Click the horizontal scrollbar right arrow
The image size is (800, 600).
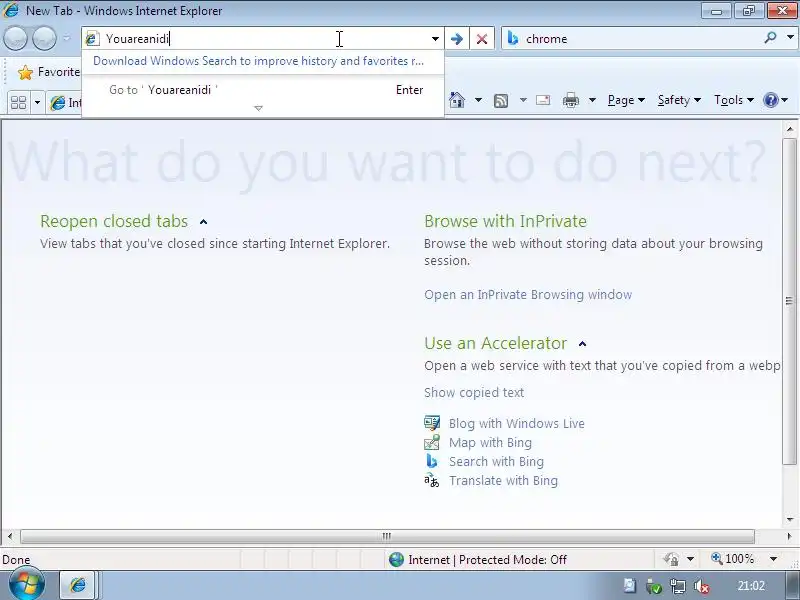tap(789, 536)
